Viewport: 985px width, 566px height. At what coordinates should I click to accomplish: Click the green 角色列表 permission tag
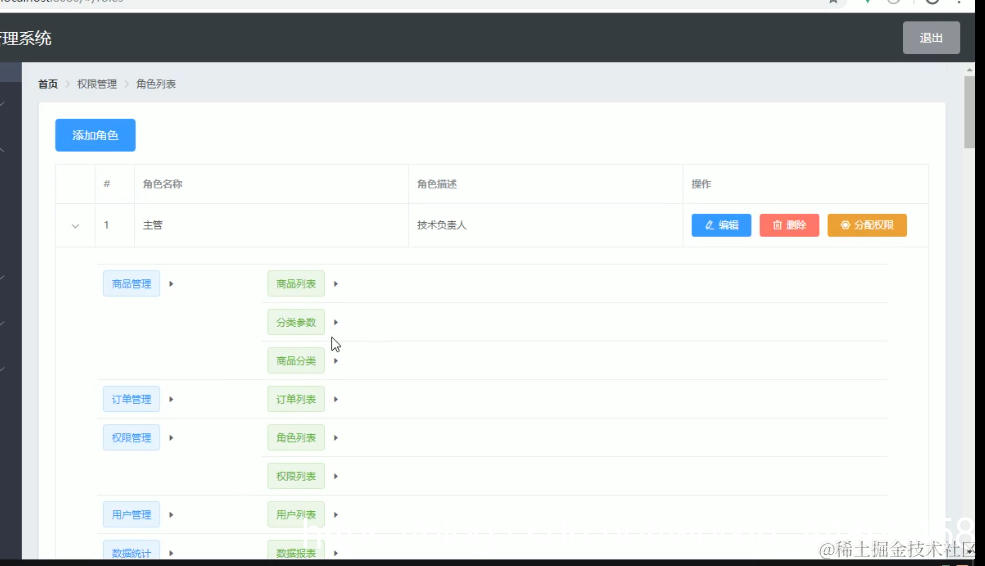(x=296, y=438)
